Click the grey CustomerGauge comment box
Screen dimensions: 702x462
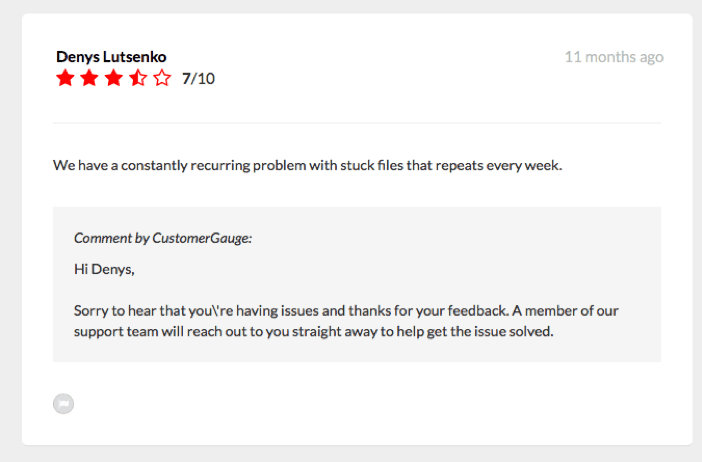tap(357, 284)
